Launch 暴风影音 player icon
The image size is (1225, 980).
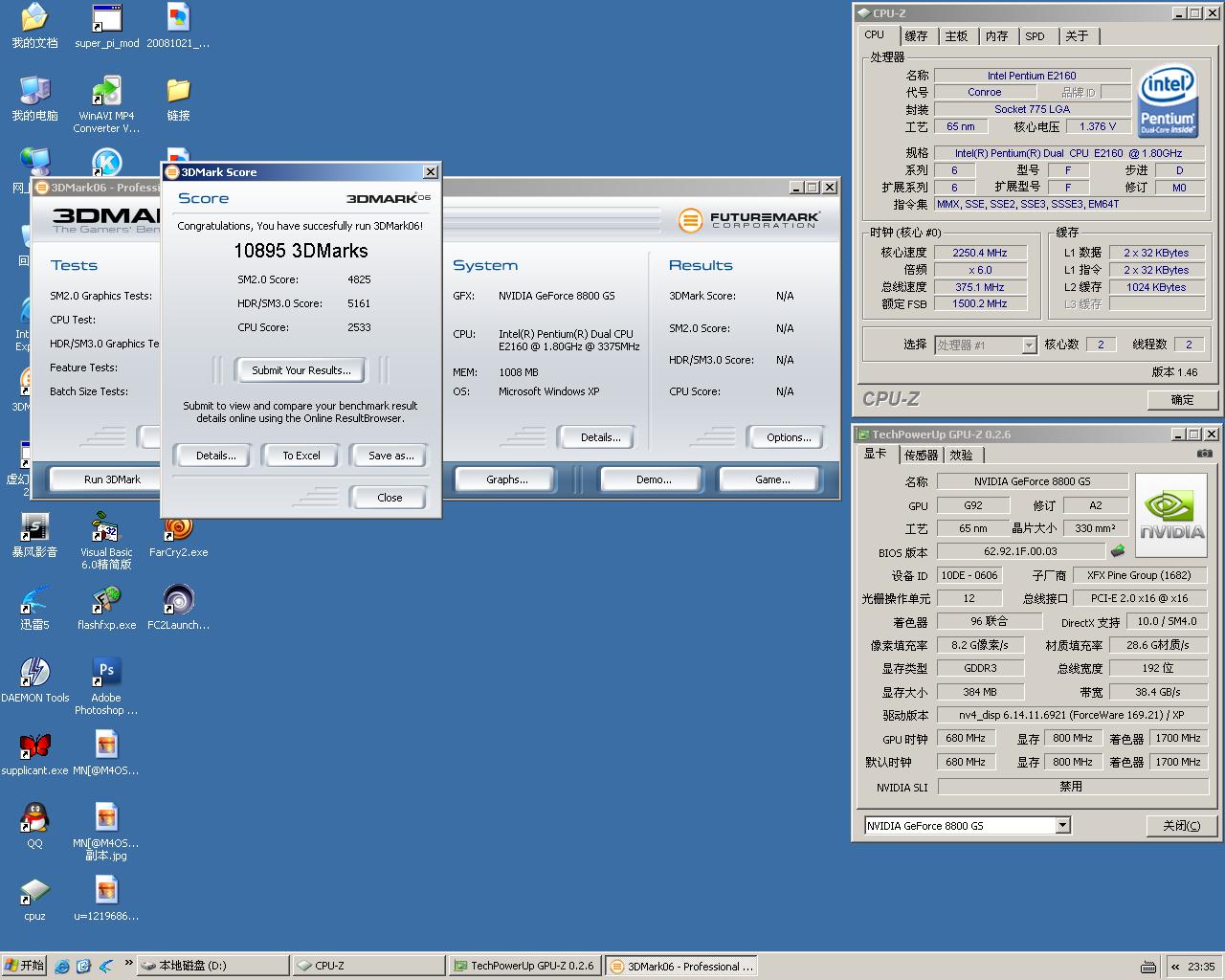pyautogui.click(x=34, y=535)
